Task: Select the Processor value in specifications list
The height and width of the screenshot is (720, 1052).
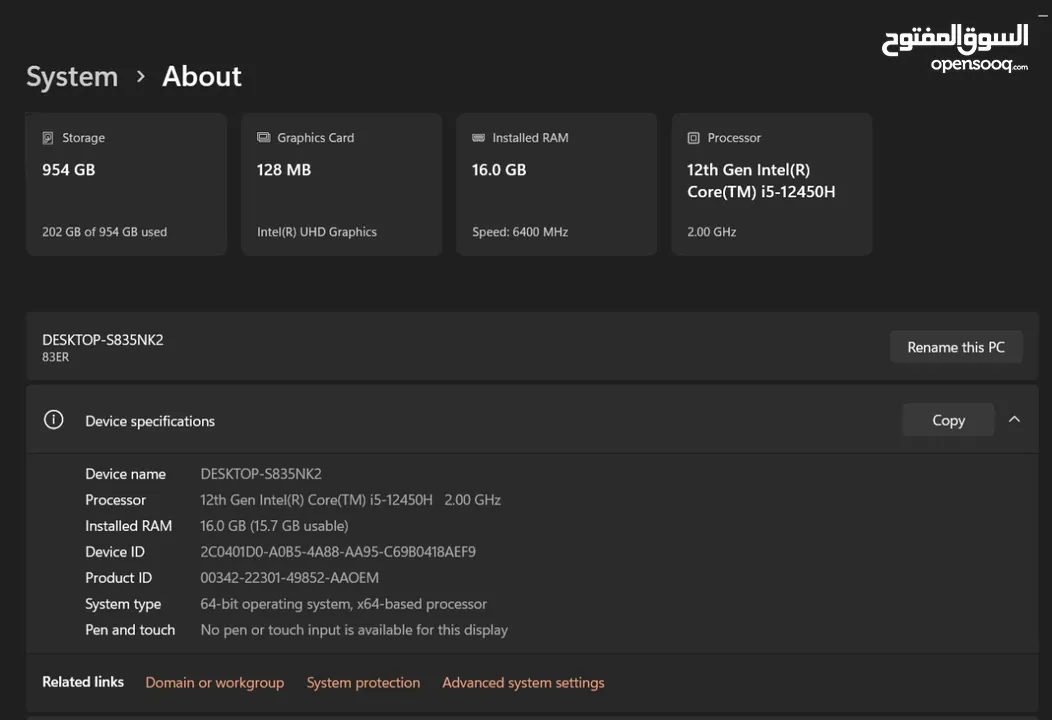Action: pos(350,500)
